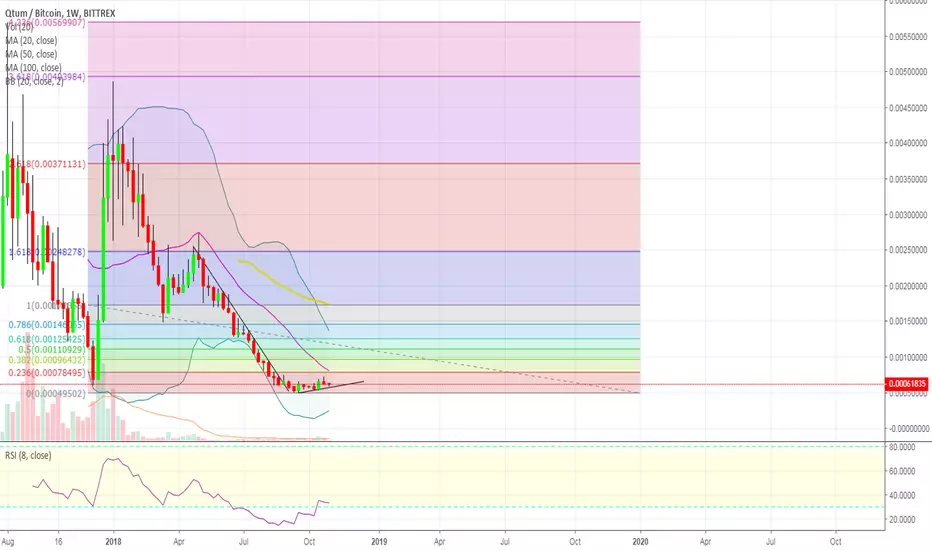Click the 2.618(0.00371131) Fibonacci label
Viewport: 932px width, 550px height.
[48, 164]
